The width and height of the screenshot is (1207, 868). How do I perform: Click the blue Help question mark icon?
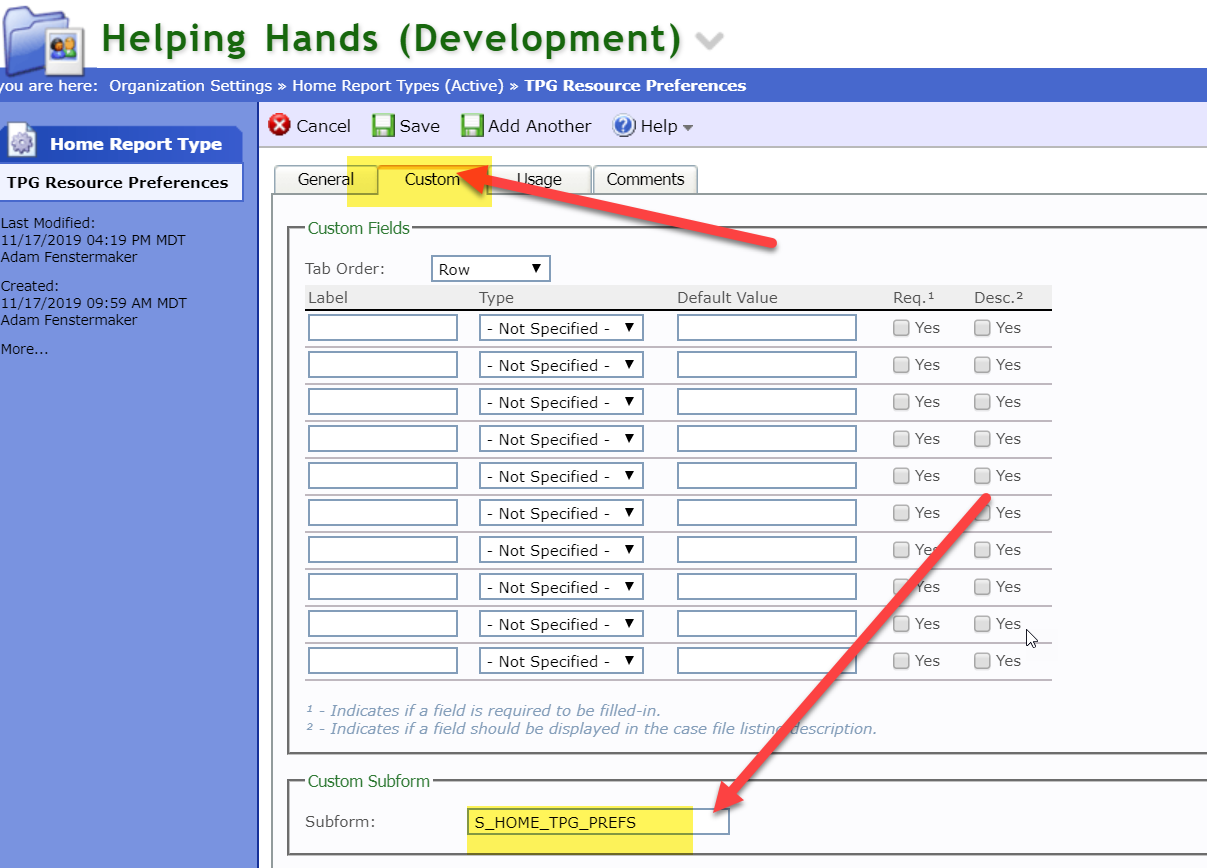[624, 125]
